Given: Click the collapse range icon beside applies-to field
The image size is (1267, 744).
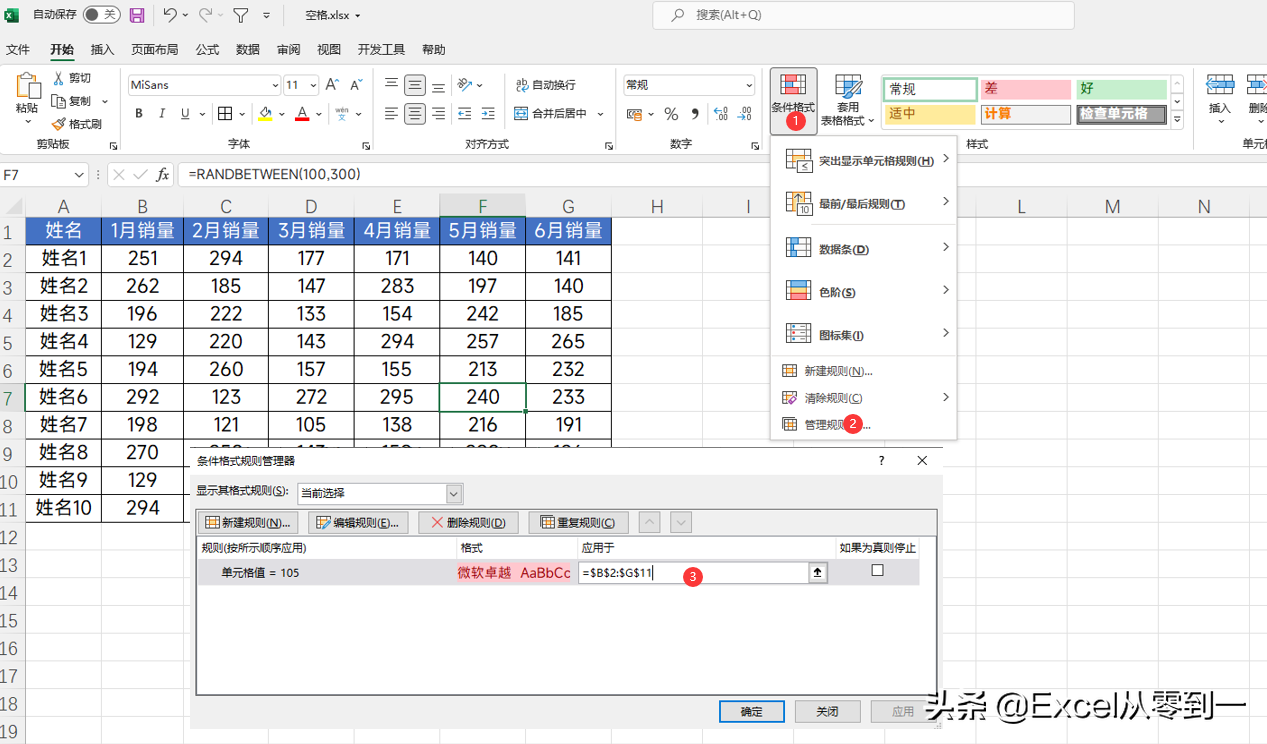Looking at the screenshot, I should pyautogui.click(x=818, y=573).
